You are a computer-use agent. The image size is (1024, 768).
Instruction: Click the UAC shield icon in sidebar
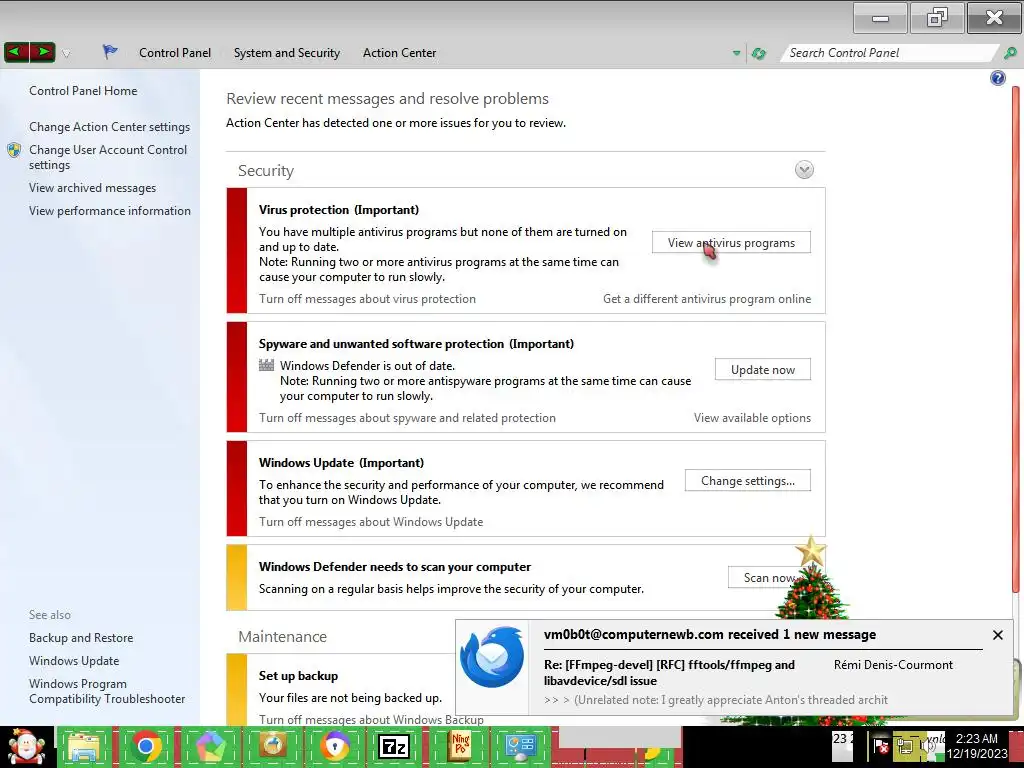pos(14,150)
